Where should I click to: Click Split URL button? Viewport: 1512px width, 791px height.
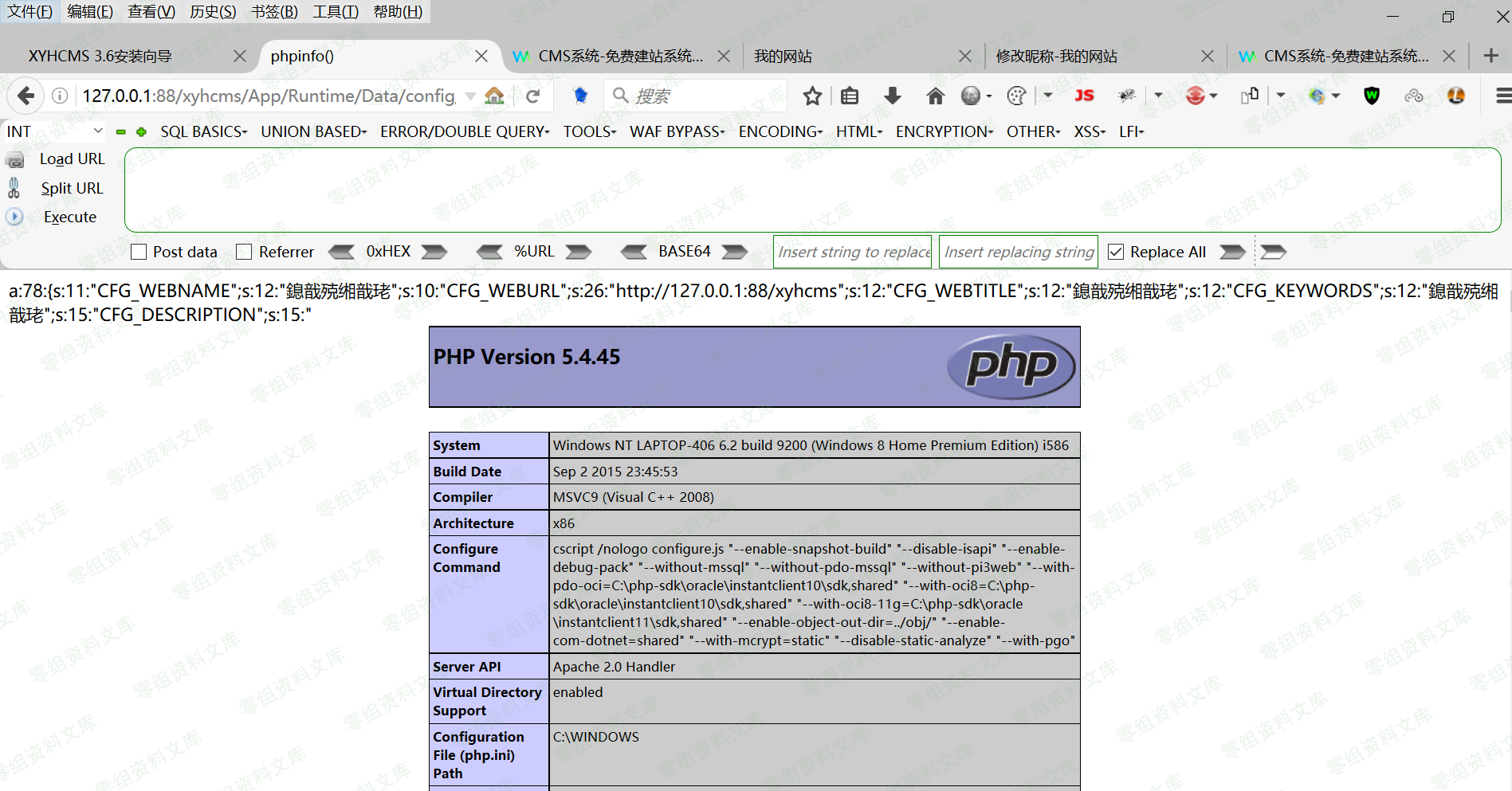73,189
